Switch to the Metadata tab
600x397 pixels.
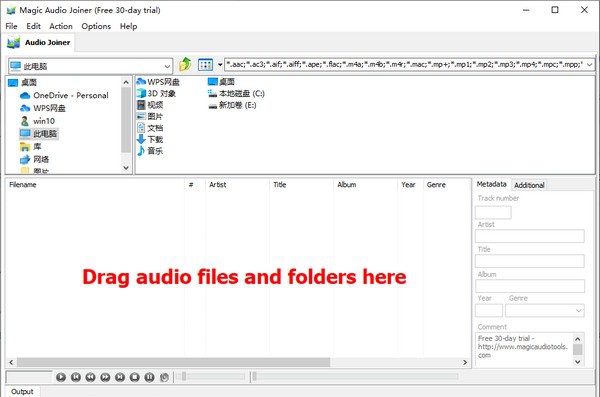491,184
